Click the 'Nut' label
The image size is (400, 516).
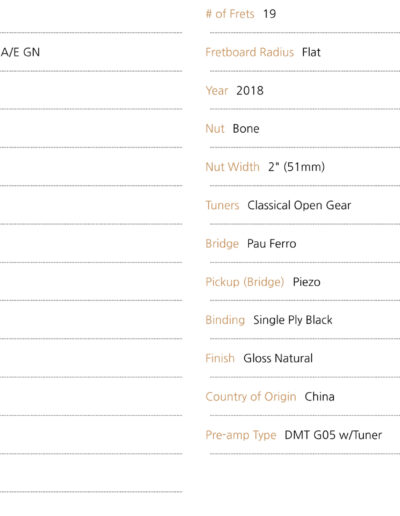[x=215, y=129]
